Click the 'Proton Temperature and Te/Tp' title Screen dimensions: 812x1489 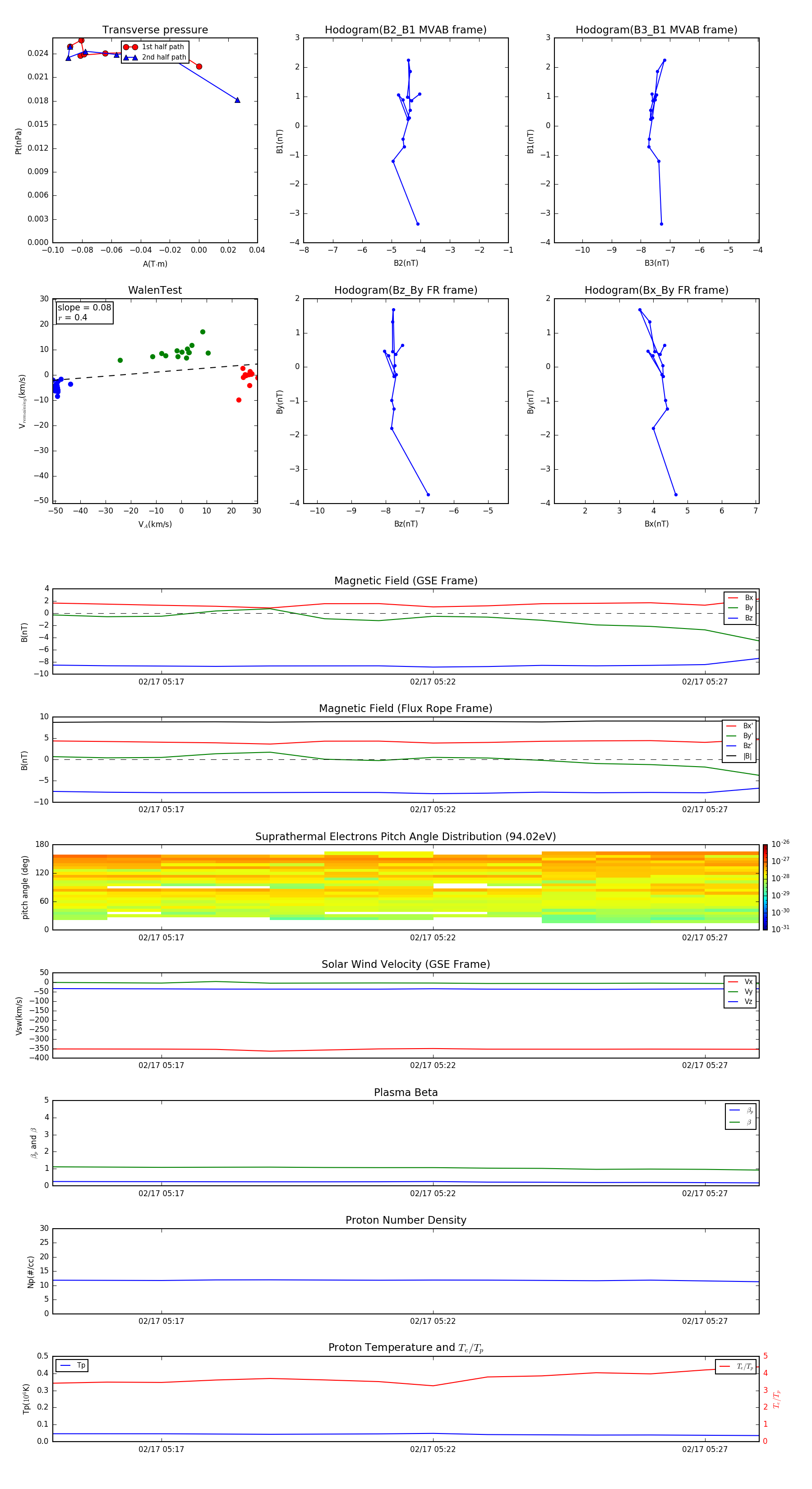pos(406,1348)
